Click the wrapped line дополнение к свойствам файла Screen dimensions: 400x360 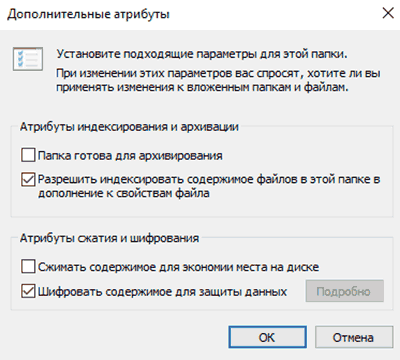[x=124, y=193]
